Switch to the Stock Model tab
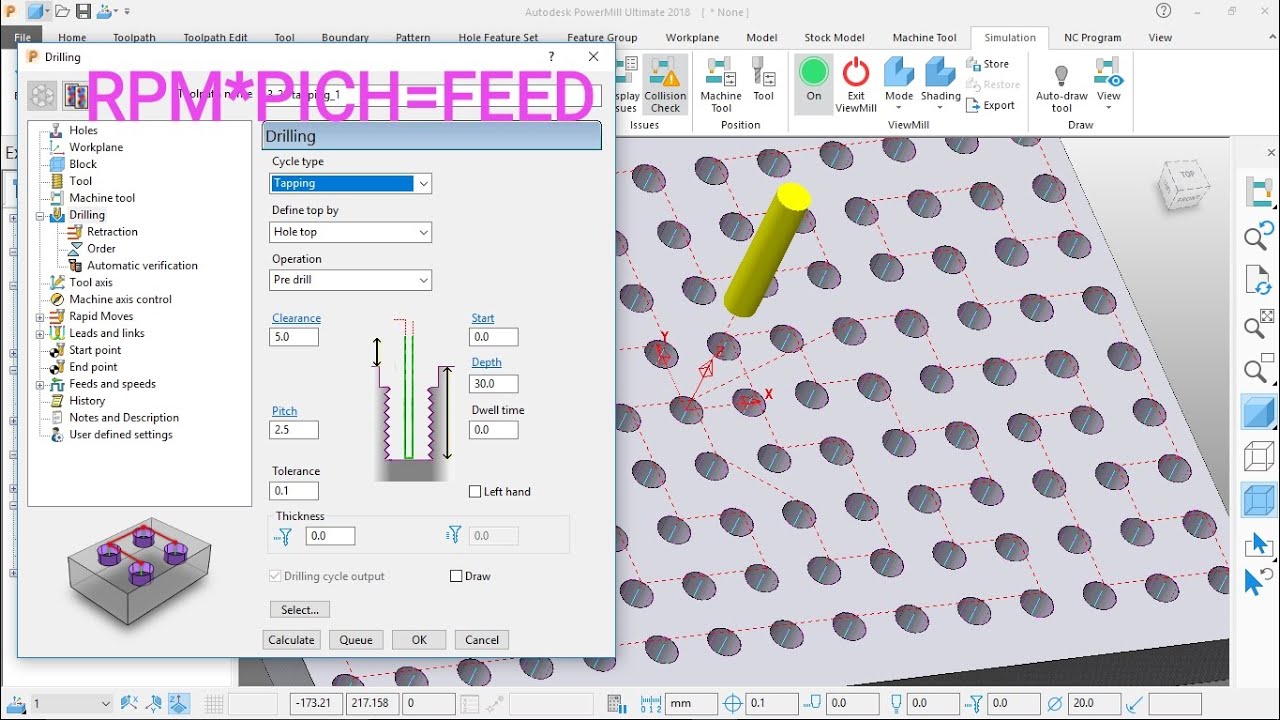 tap(834, 38)
